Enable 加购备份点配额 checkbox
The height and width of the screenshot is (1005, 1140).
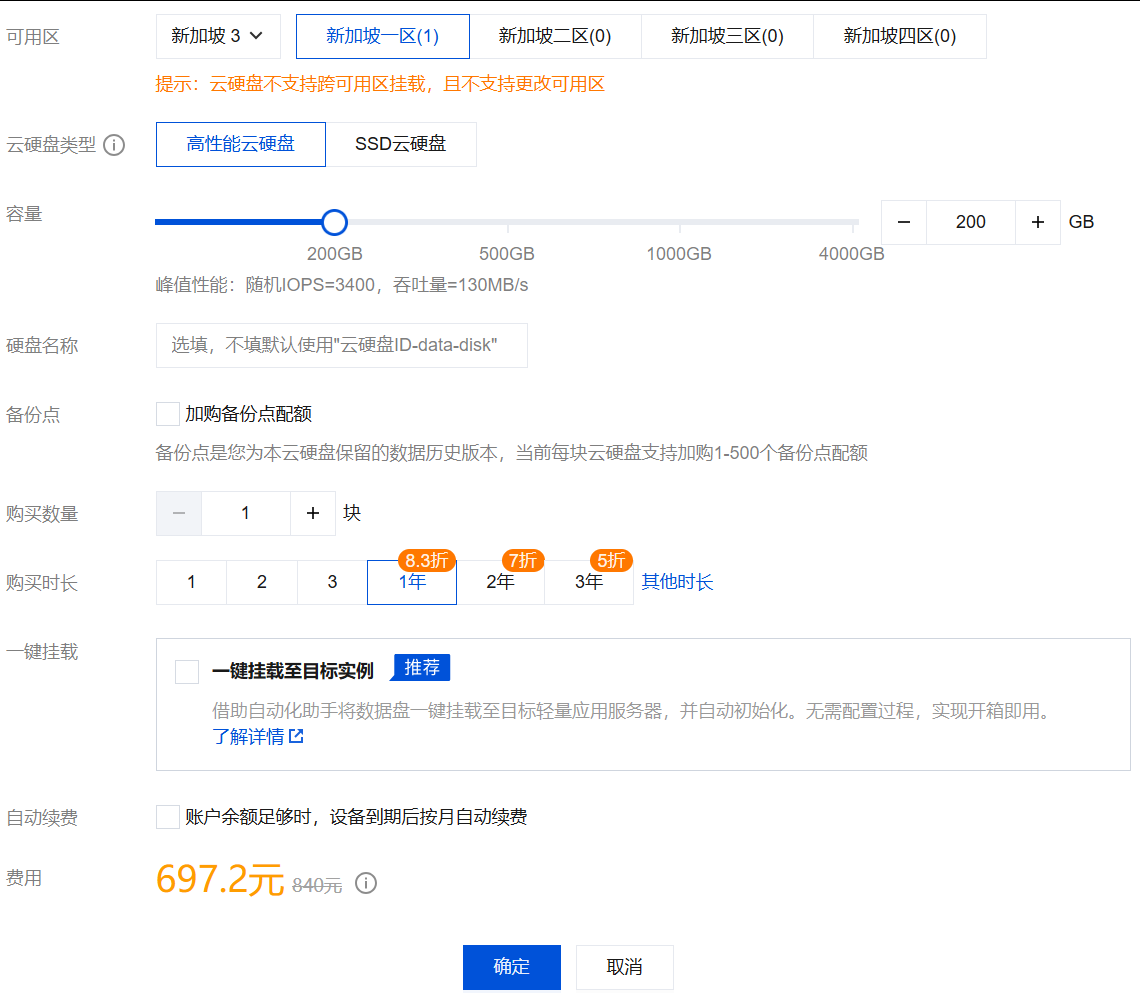pos(168,414)
